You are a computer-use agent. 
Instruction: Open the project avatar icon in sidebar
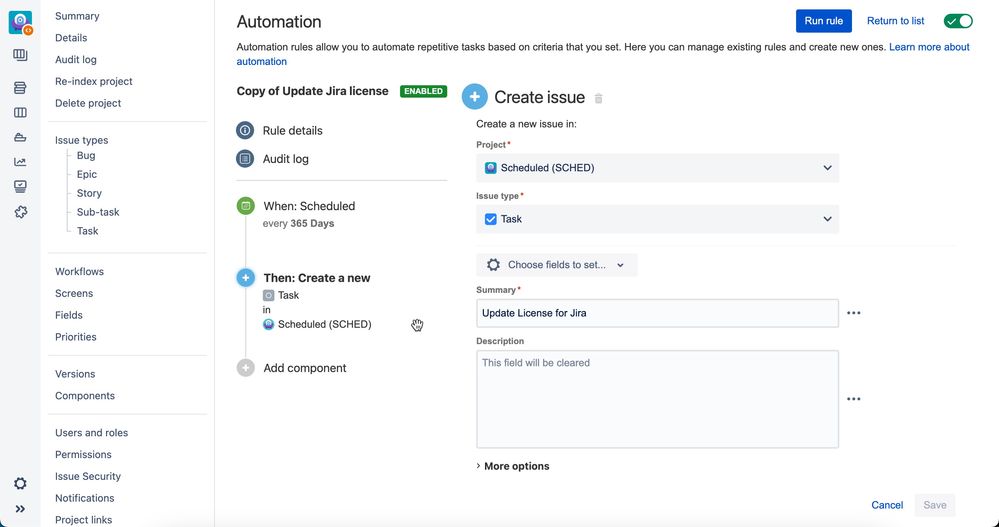[x=20, y=22]
